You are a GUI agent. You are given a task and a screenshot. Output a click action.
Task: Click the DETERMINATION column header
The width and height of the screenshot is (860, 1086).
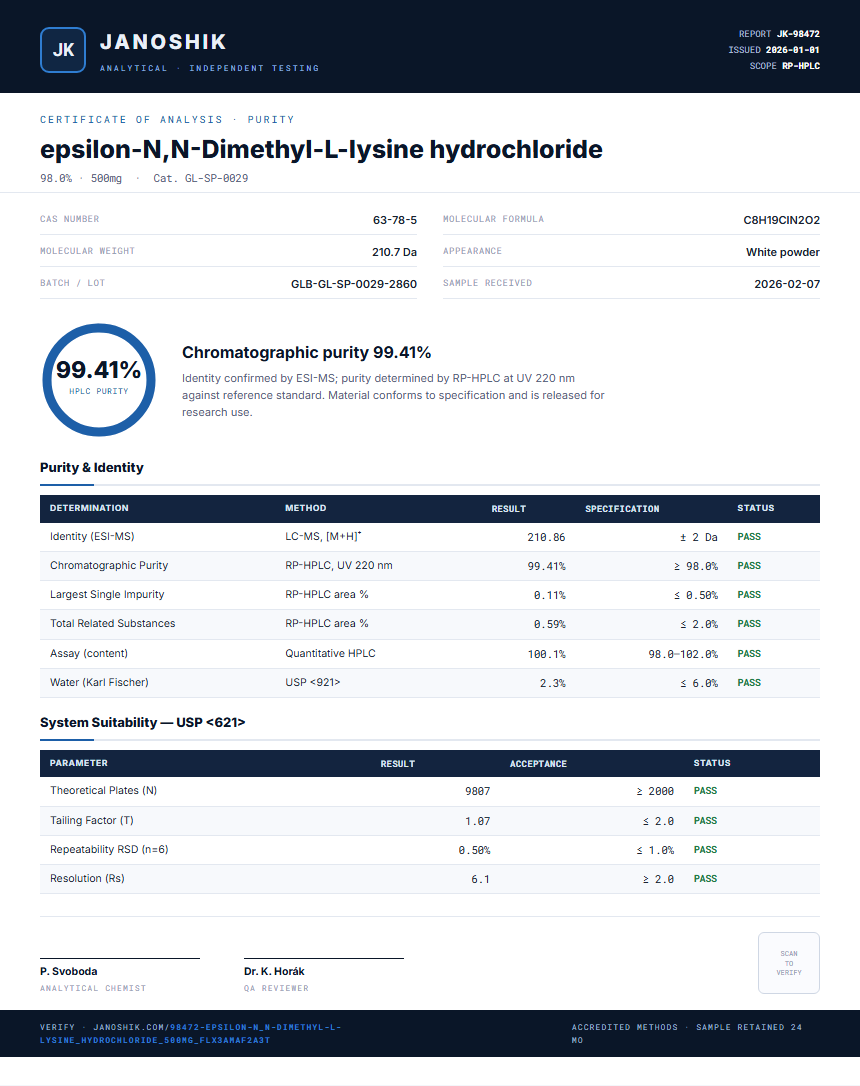89,508
